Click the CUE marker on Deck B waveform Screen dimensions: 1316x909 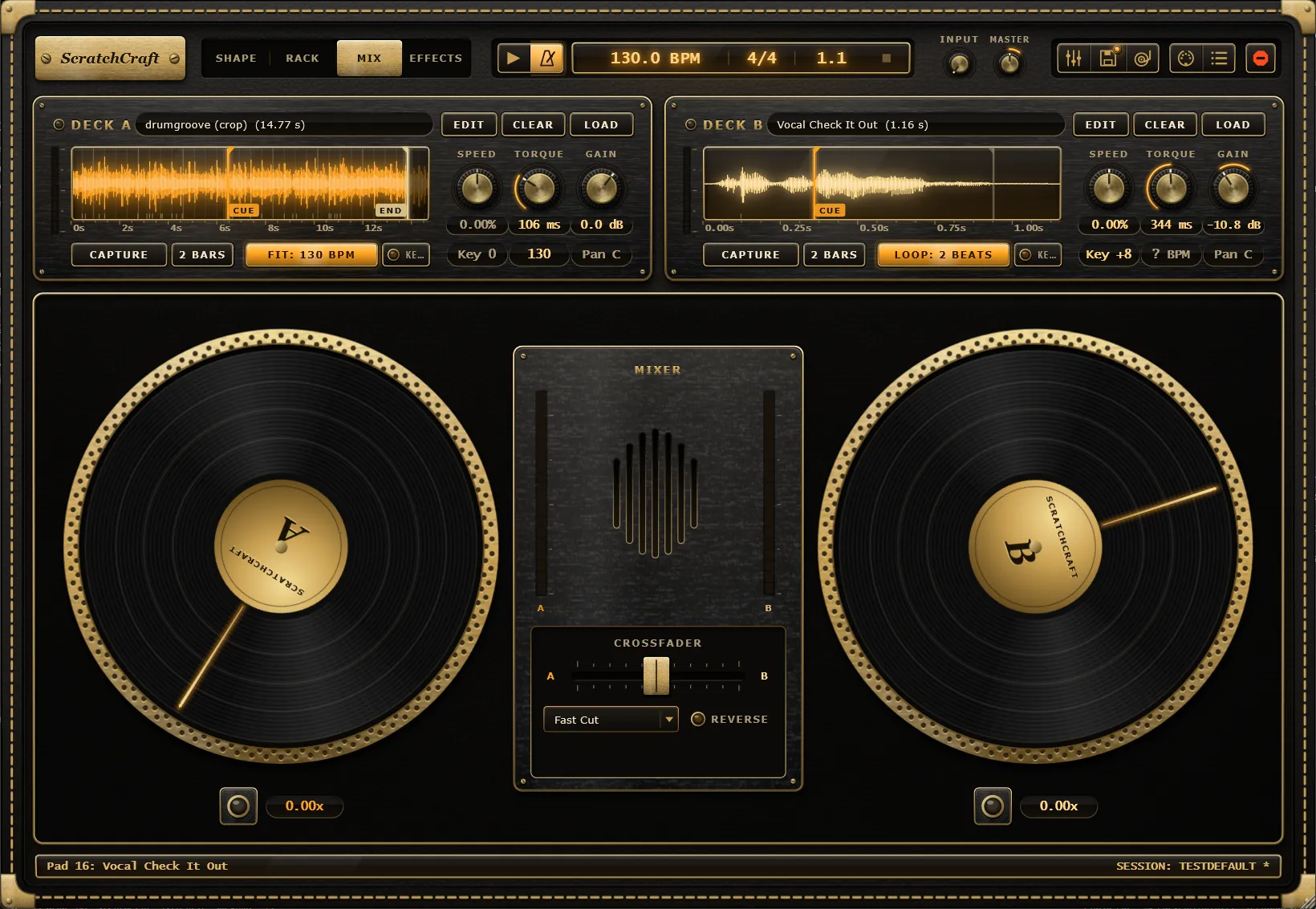pos(830,211)
